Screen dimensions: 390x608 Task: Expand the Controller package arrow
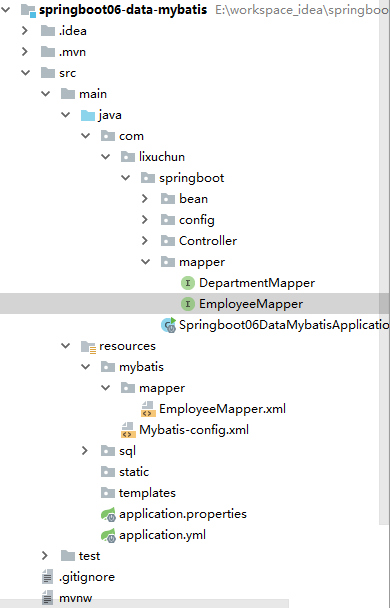coord(145,240)
